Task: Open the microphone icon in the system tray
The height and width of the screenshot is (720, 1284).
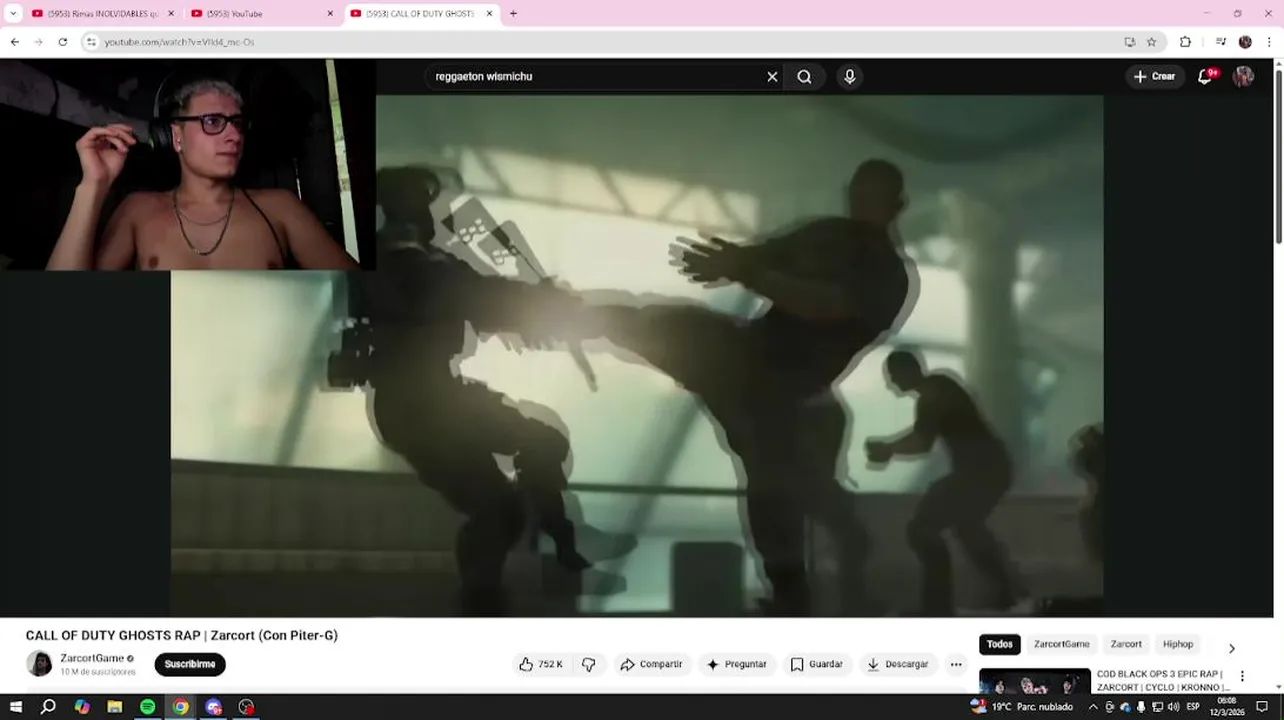Action: [1141, 707]
